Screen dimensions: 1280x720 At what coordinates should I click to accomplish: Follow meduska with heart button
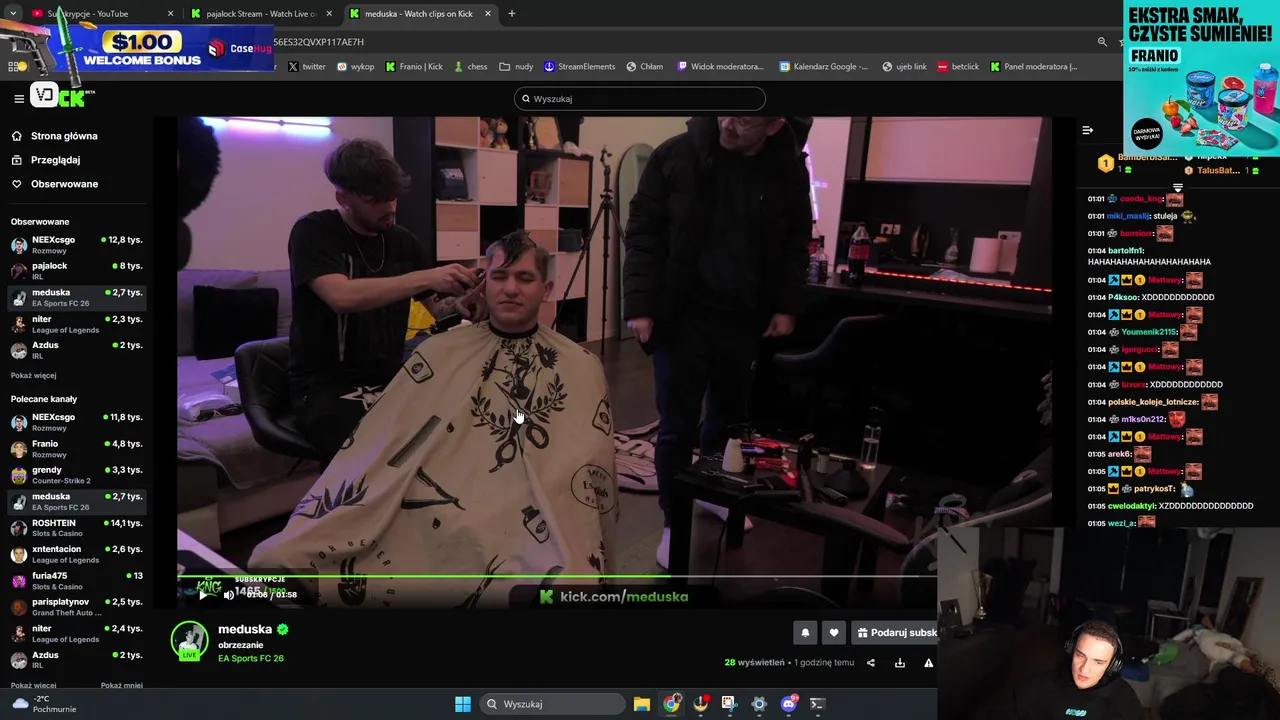click(x=834, y=632)
